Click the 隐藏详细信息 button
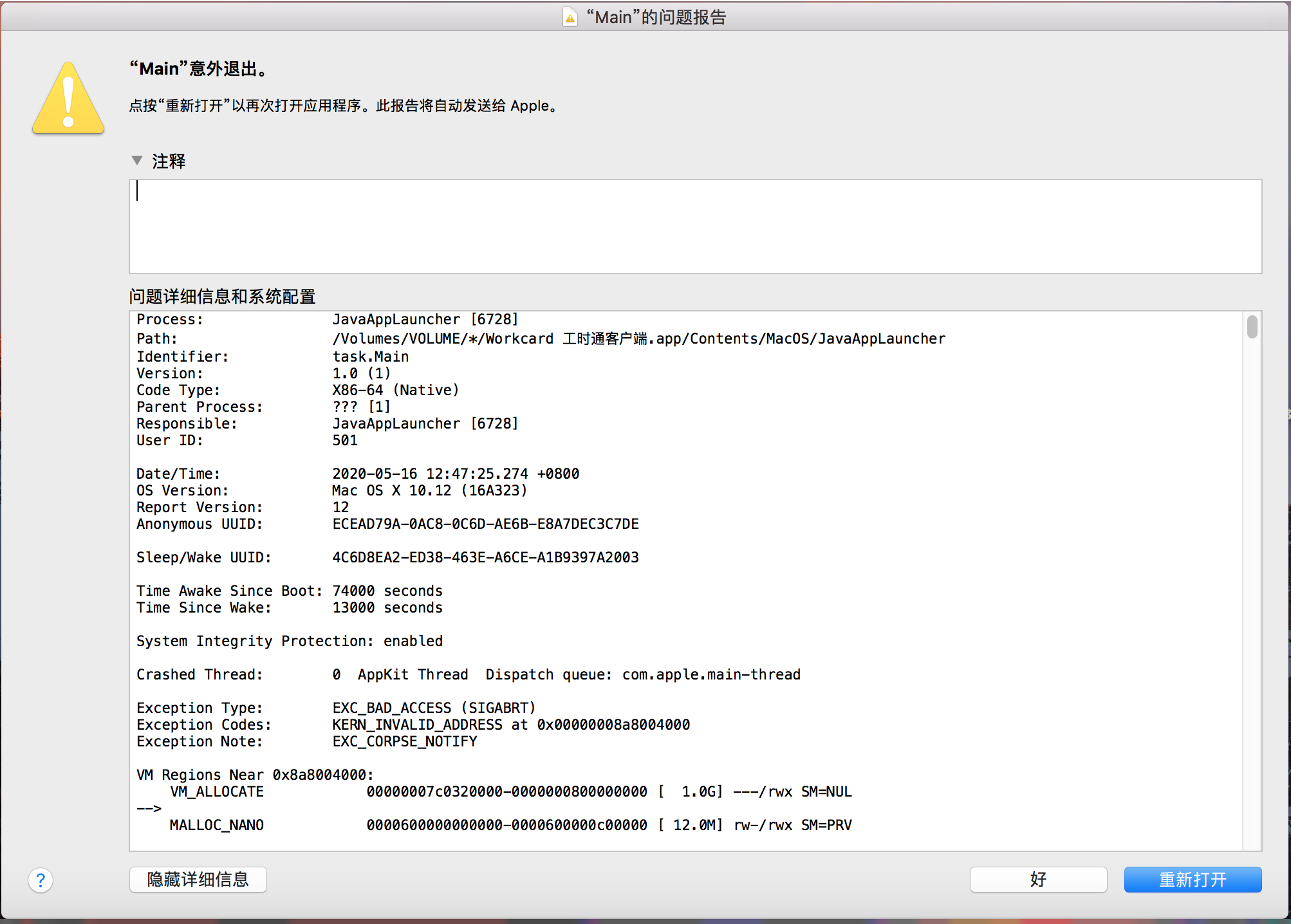The width and height of the screenshot is (1291, 924). [x=198, y=880]
